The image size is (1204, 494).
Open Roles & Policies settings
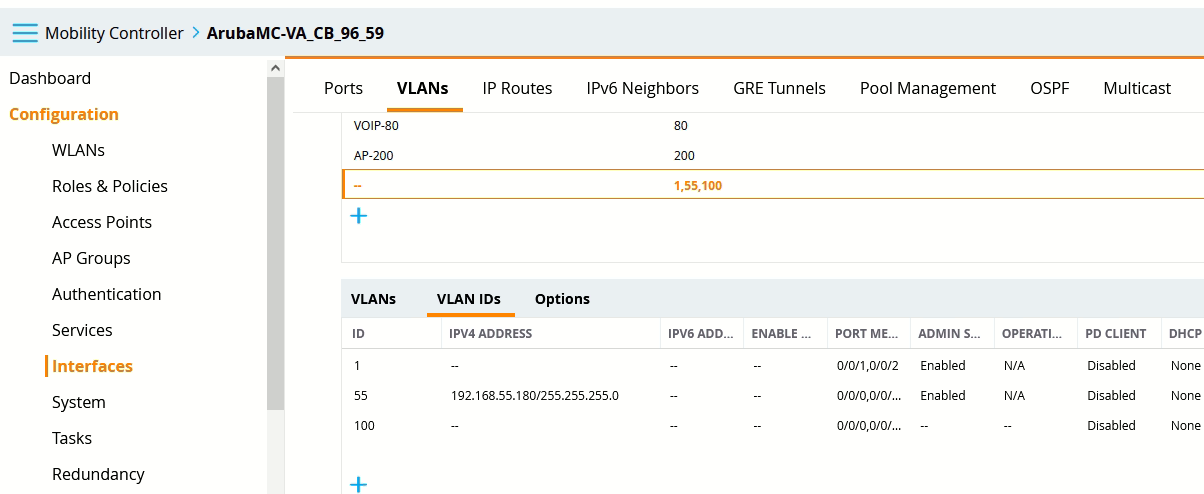[110, 186]
